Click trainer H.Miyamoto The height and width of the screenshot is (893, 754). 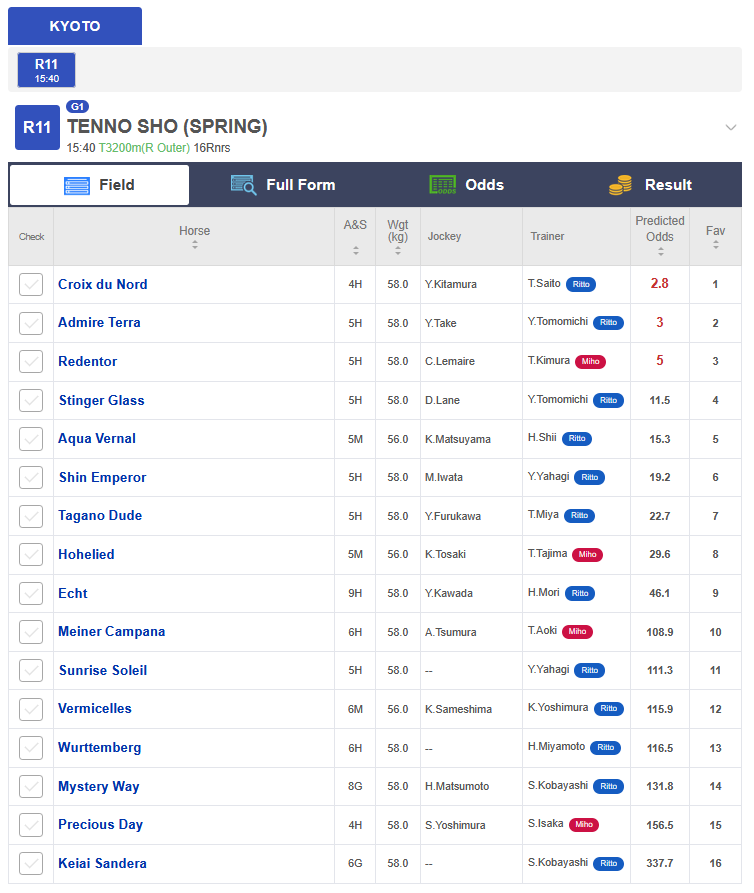pyautogui.click(x=556, y=746)
